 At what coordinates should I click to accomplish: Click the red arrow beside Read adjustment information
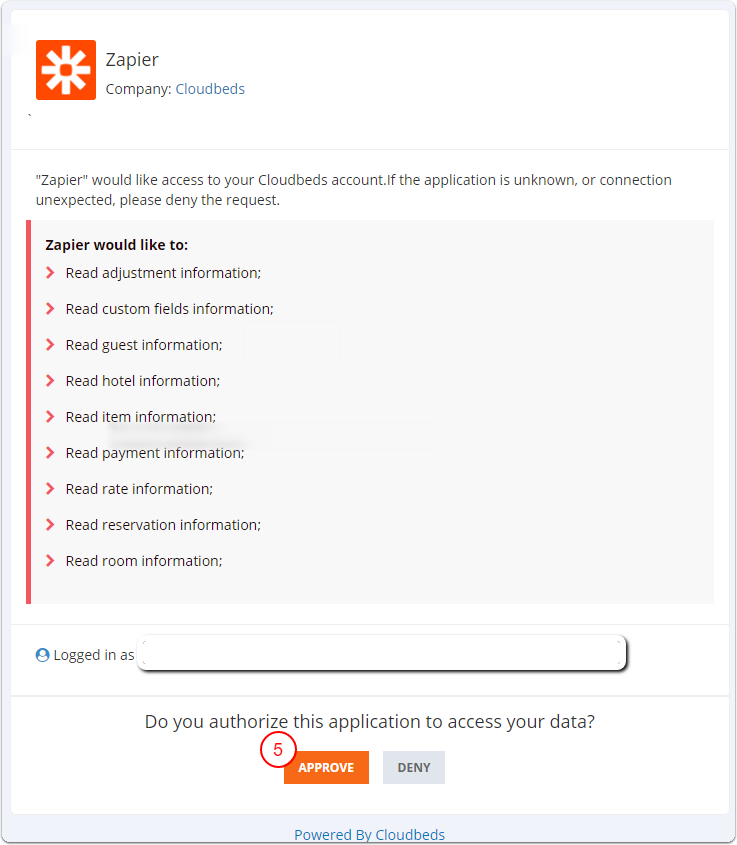(x=51, y=273)
